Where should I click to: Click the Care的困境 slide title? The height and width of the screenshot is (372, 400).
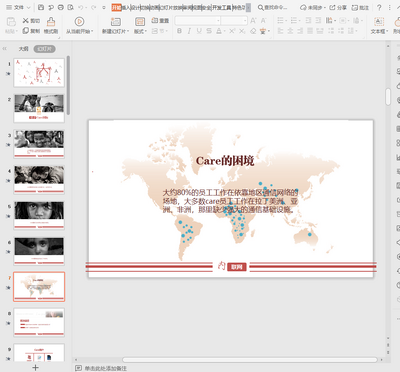(225, 161)
